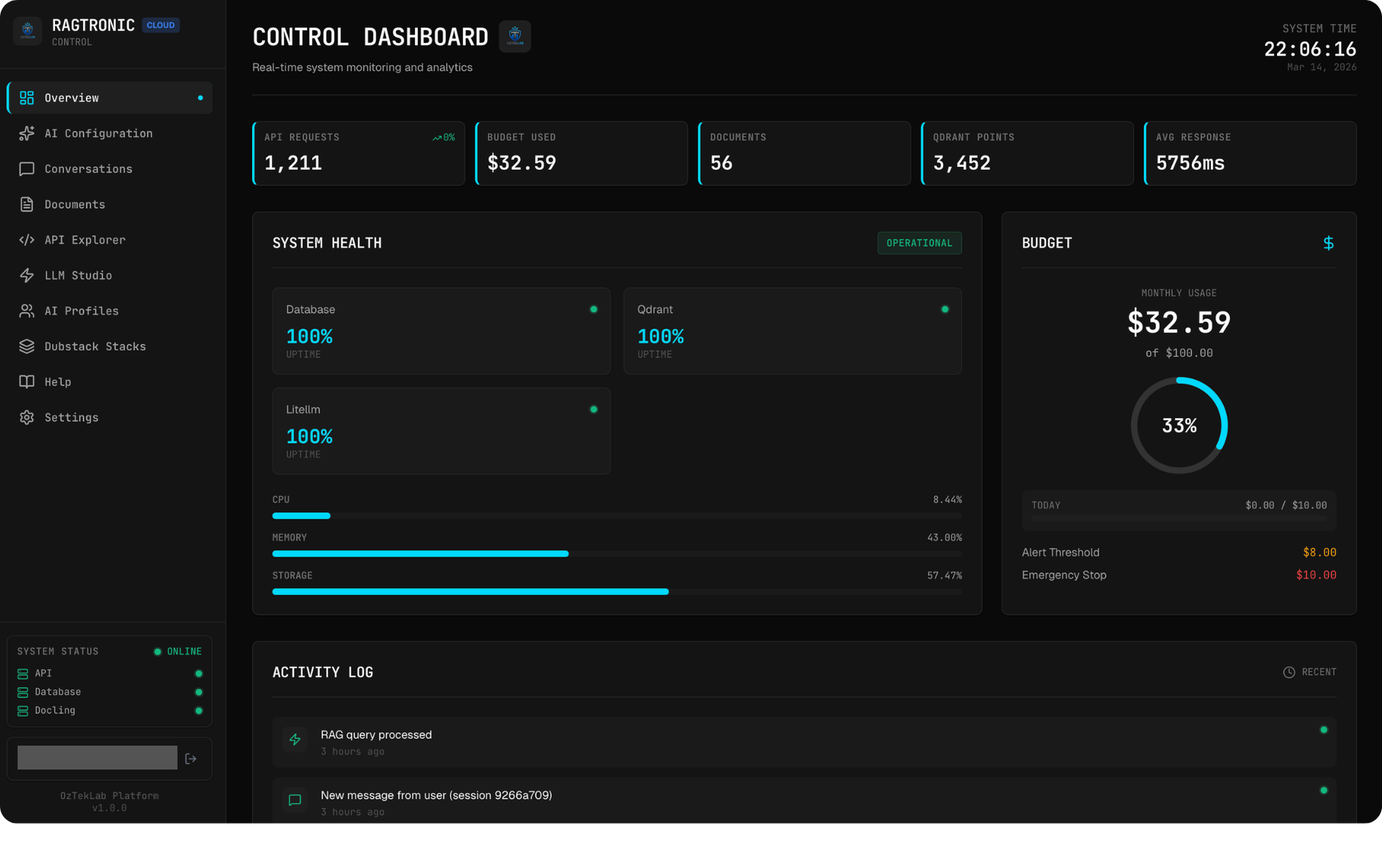Toggle the status indicator beside Docling
This screenshot has height=868, width=1382.
[x=198, y=710]
